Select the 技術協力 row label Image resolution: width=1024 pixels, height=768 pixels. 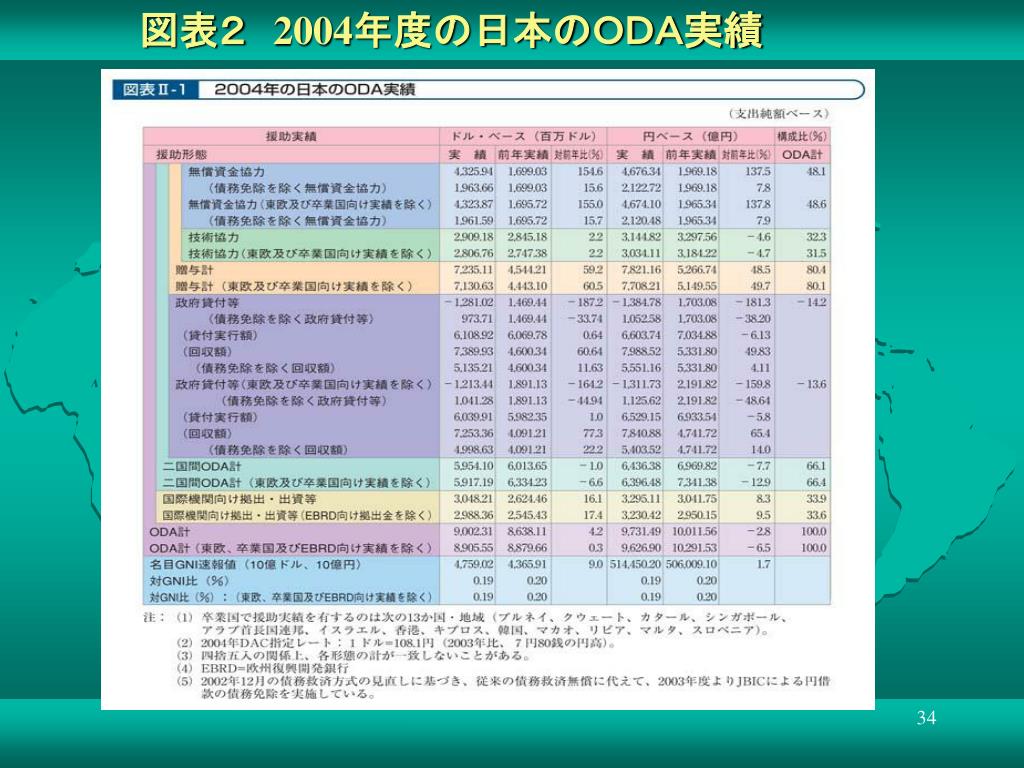click(214, 237)
